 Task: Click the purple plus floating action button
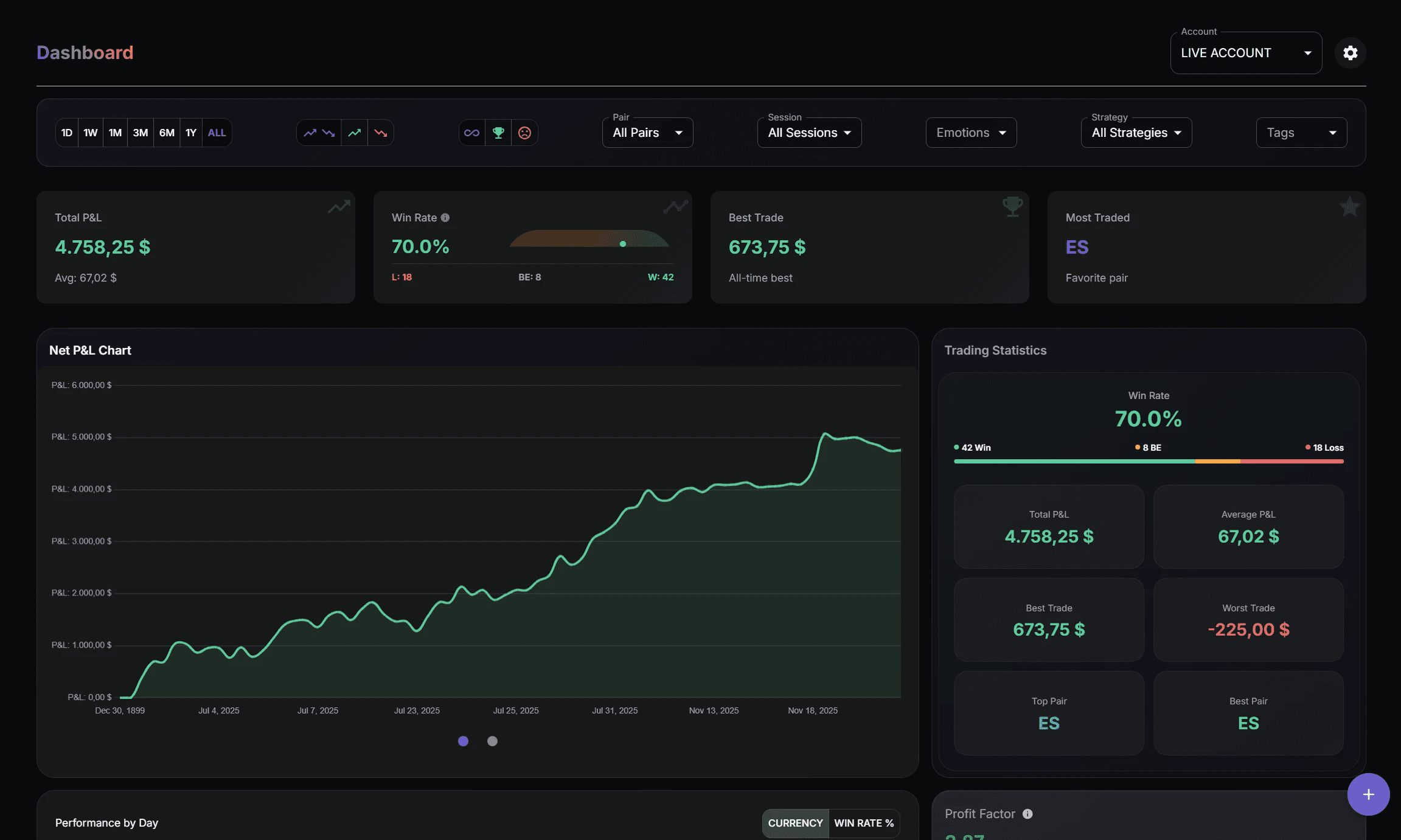coord(1369,794)
